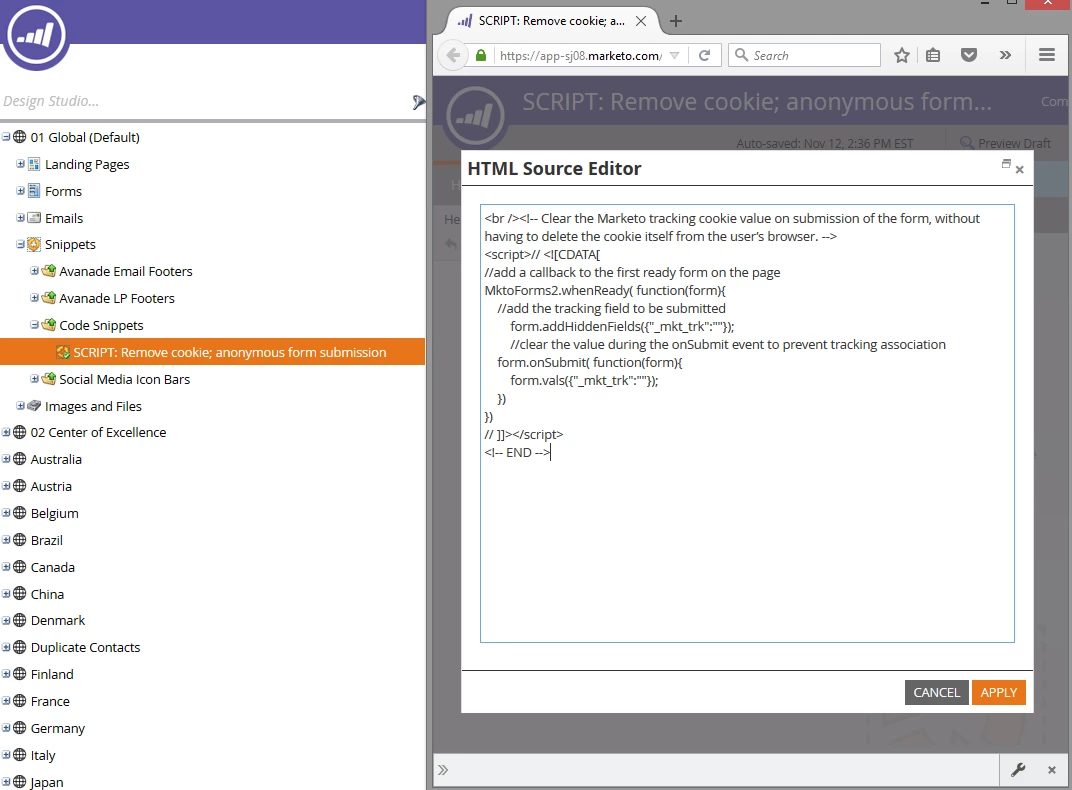This screenshot has width=1072, height=790.
Task: Bookmark this page with the star icon
Action: coord(902,55)
